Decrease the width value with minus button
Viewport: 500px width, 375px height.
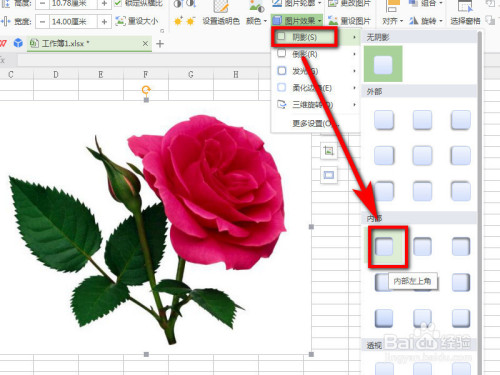(x=42, y=22)
